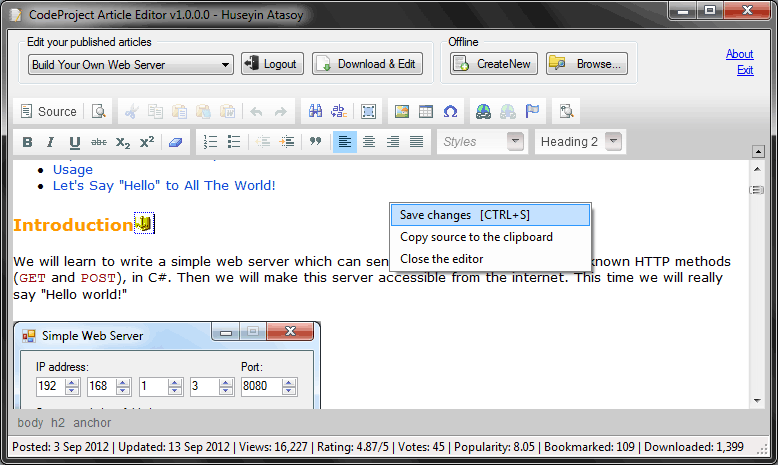Insert a numbered list
The height and width of the screenshot is (465, 778).
pyautogui.click(x=210, y=142)
